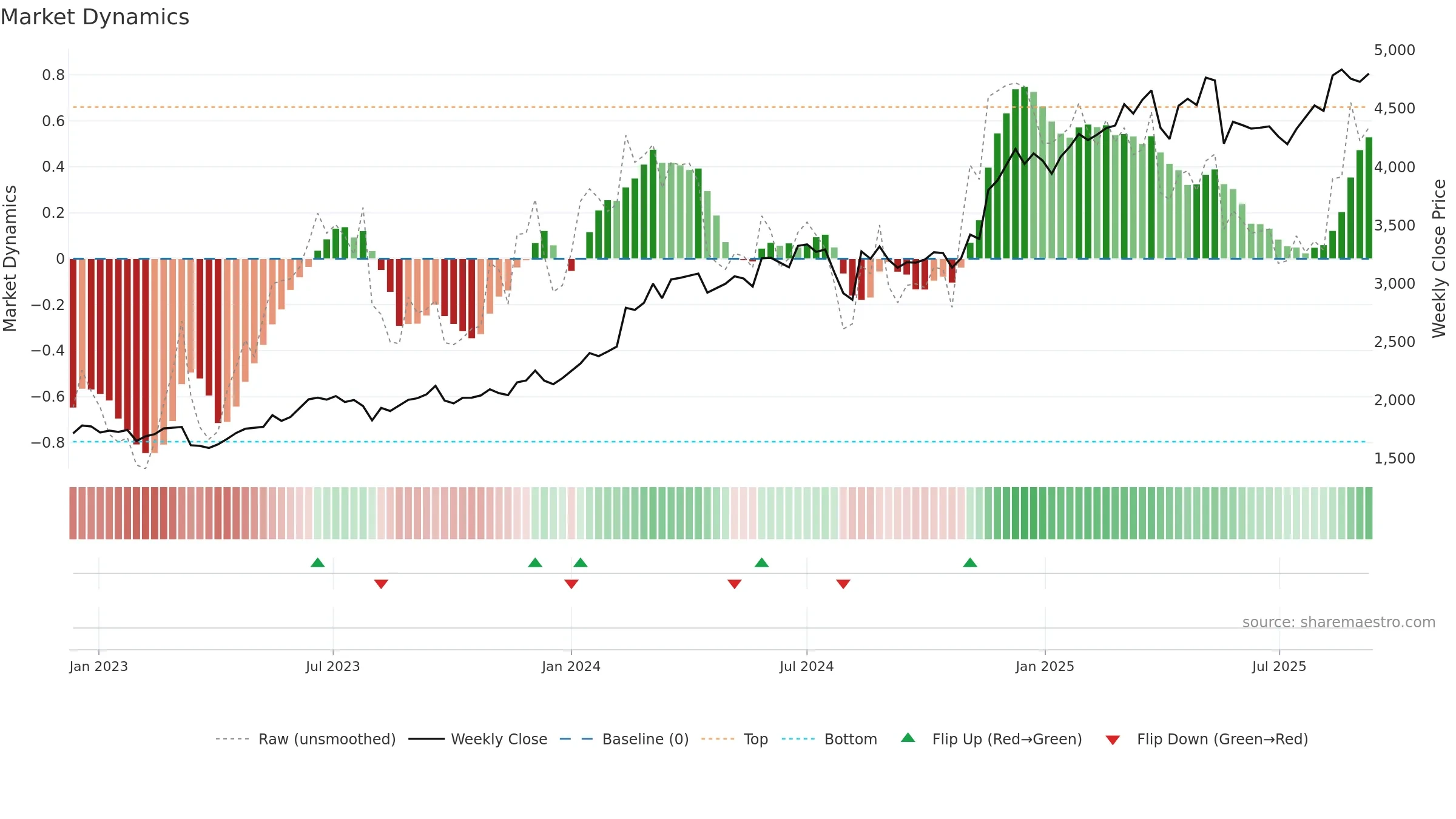This screenshot has width=1456, height=819.
Task: Click the 0.8 left axis tick label
Action: coord(53,75)
